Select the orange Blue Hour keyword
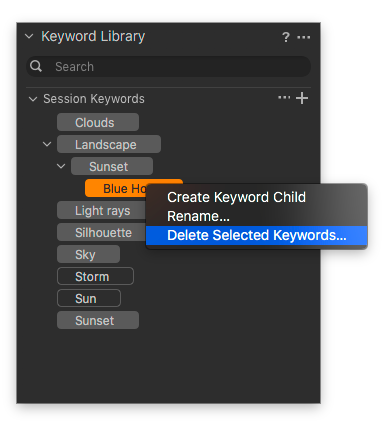 [x=115, y=188]
